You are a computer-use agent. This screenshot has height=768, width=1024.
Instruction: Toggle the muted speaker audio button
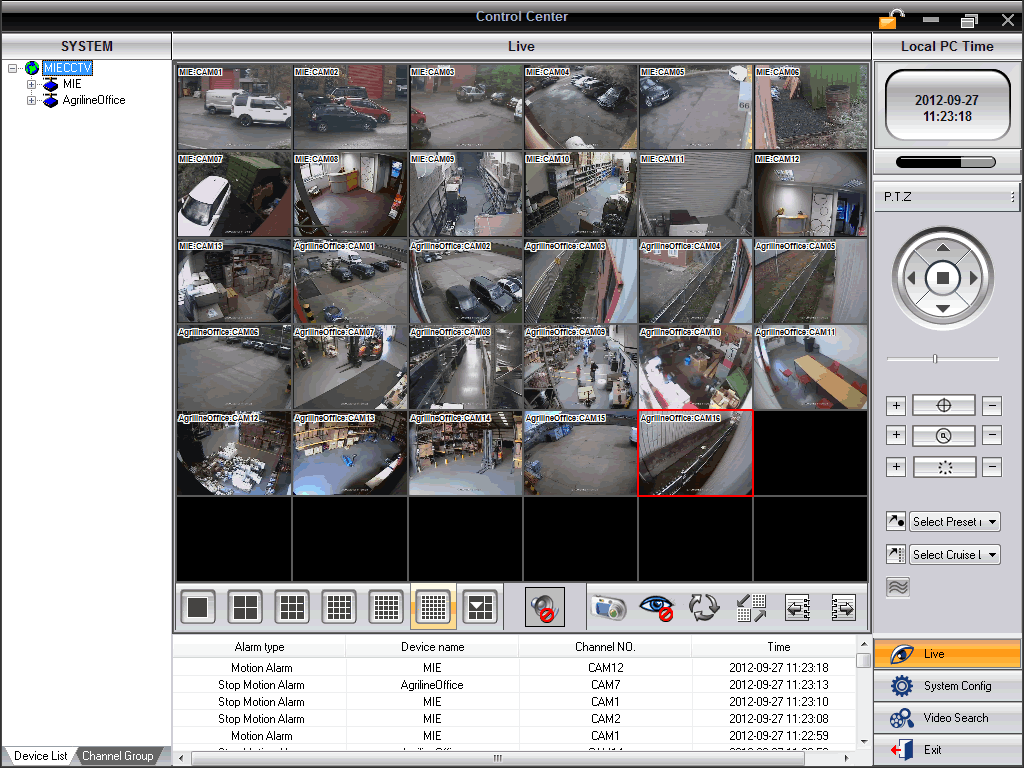click(x=545, y=607)
